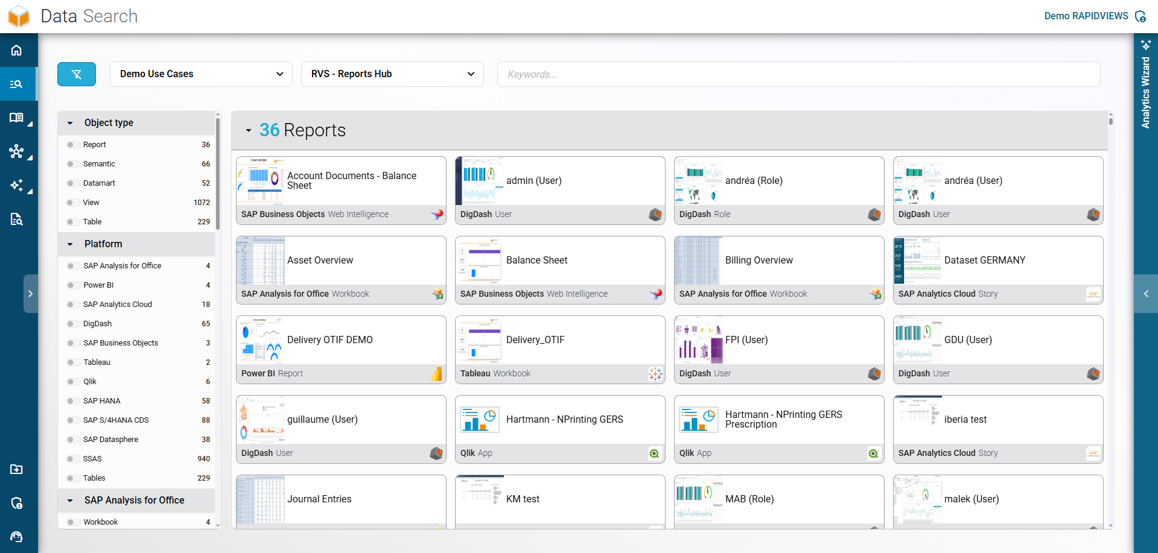Click the Asset Overview thumbnail image
This screenshot has height=553, width=1158.
pos(260,261)
